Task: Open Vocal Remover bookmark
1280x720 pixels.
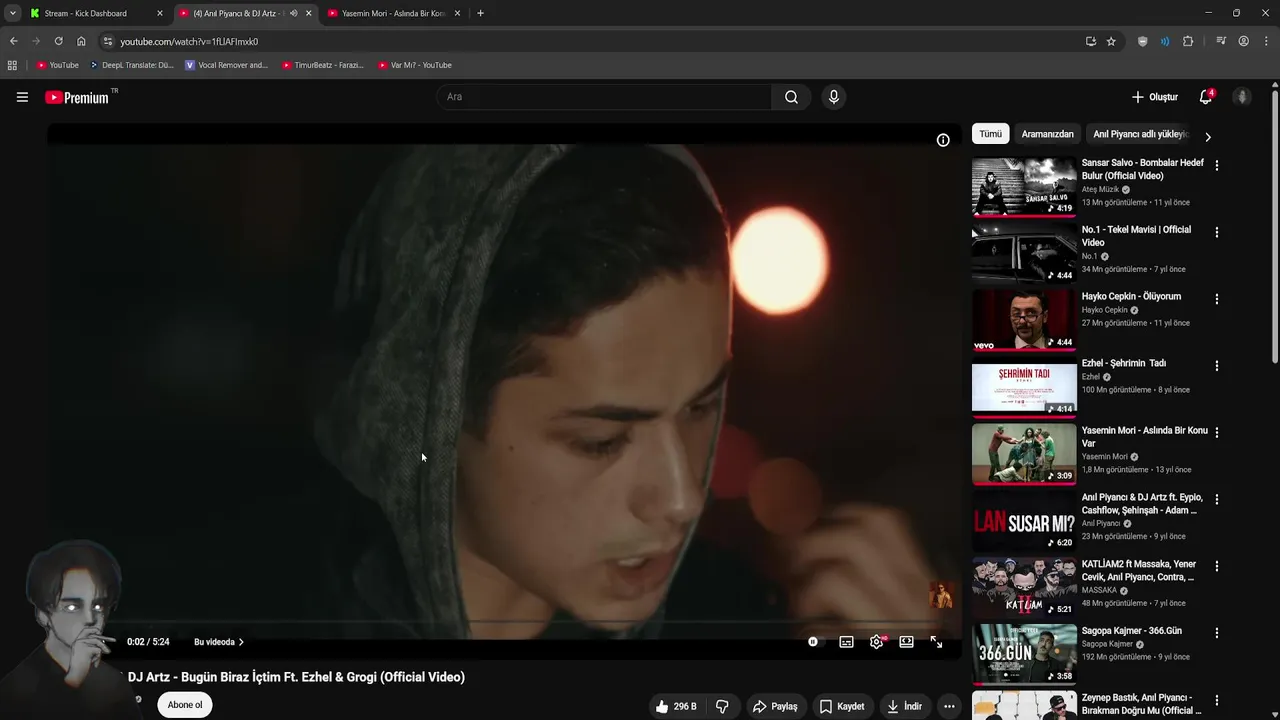Action: [227, 65]
